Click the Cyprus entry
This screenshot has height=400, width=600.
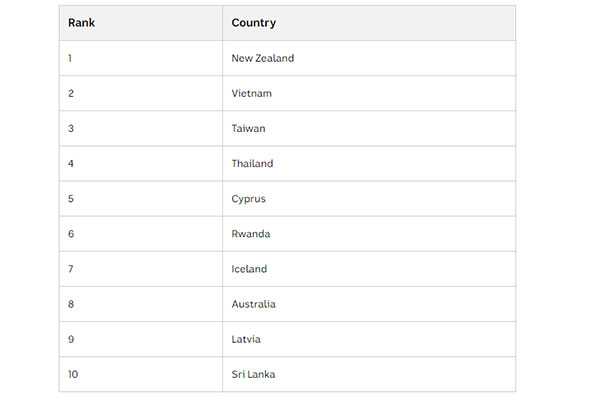[x=249, y=199]
